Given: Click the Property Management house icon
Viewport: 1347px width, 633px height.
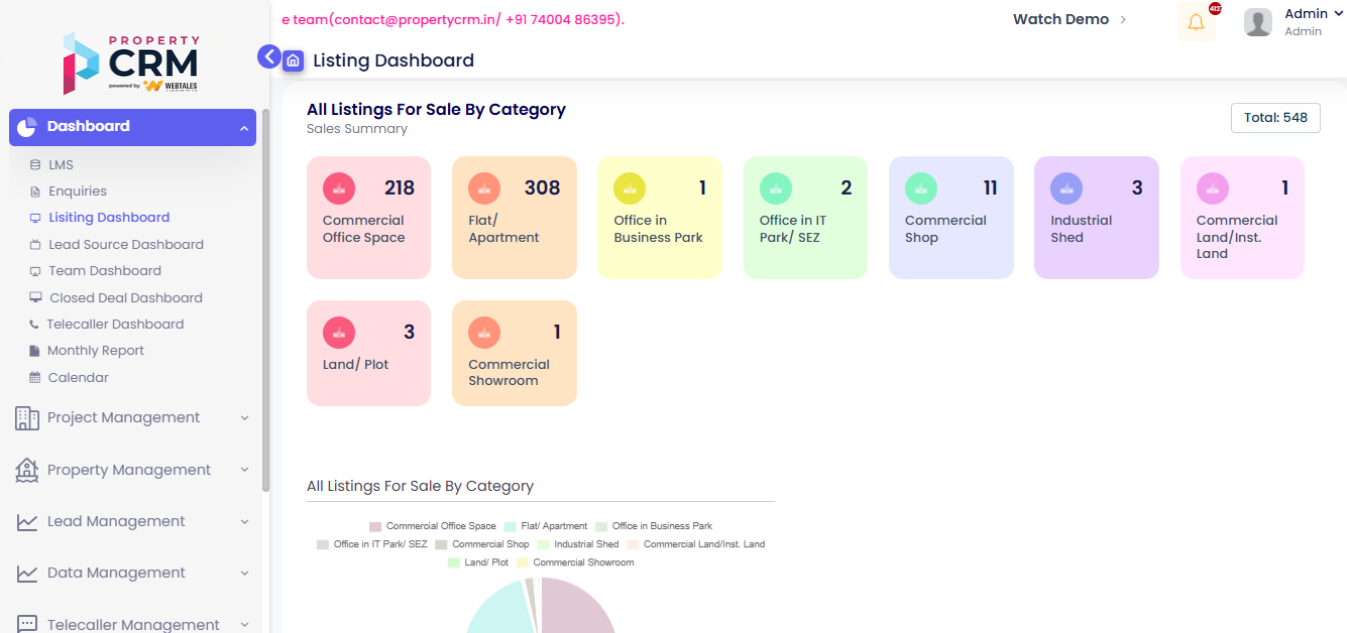Looking at the screenshot, I should [27, 470].
